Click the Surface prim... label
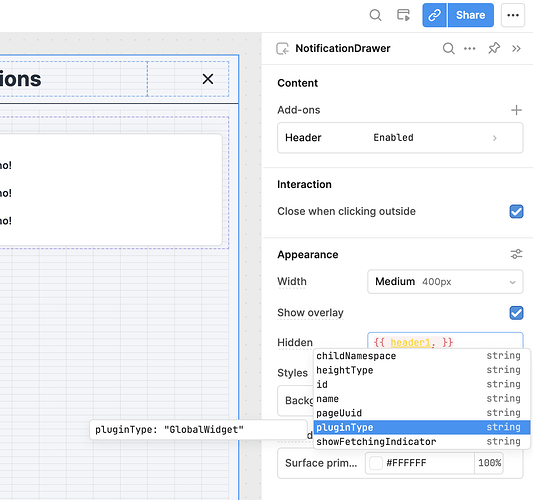 321,463
